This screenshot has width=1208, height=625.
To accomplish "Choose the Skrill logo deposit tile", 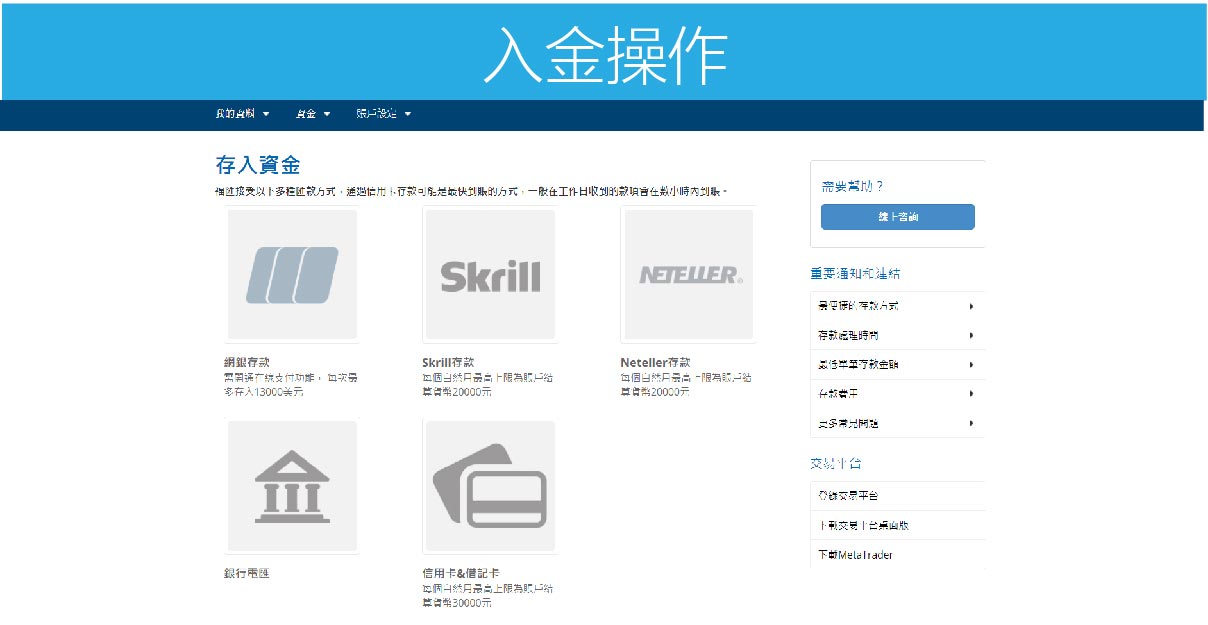I will coord(490,275).
